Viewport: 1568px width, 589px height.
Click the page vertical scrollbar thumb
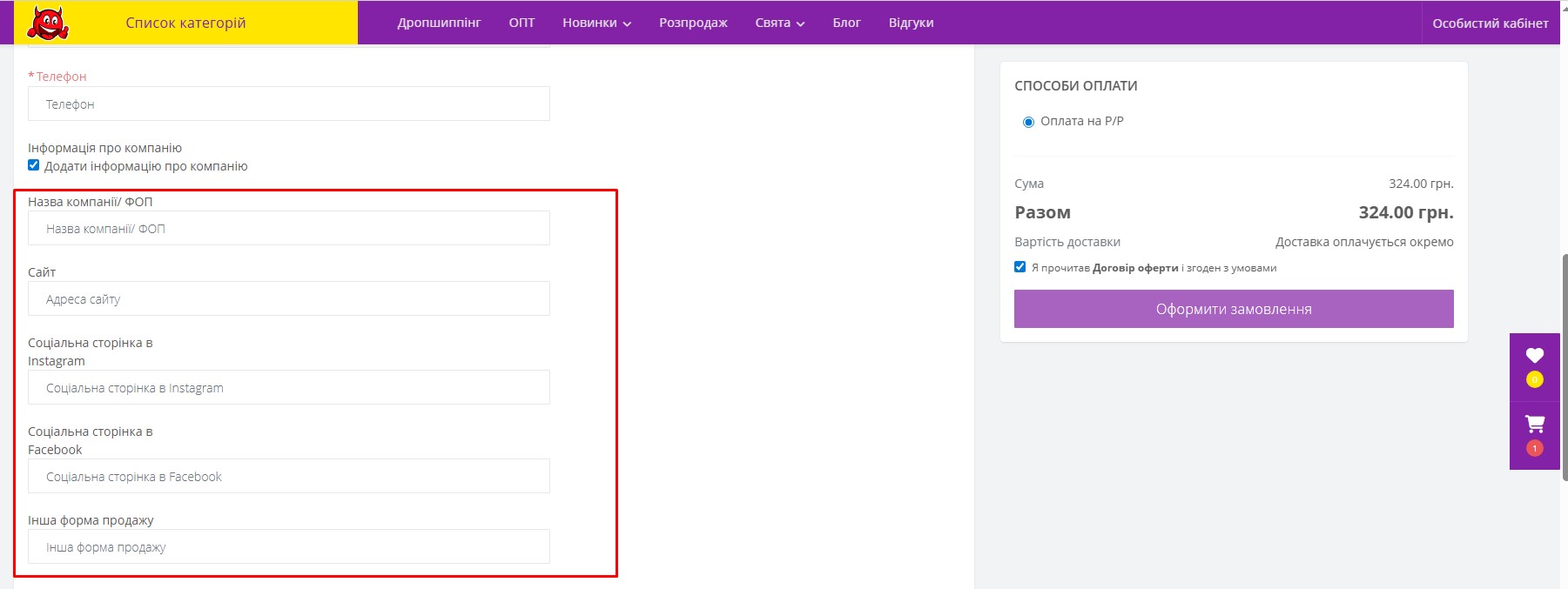(1564, 365)
